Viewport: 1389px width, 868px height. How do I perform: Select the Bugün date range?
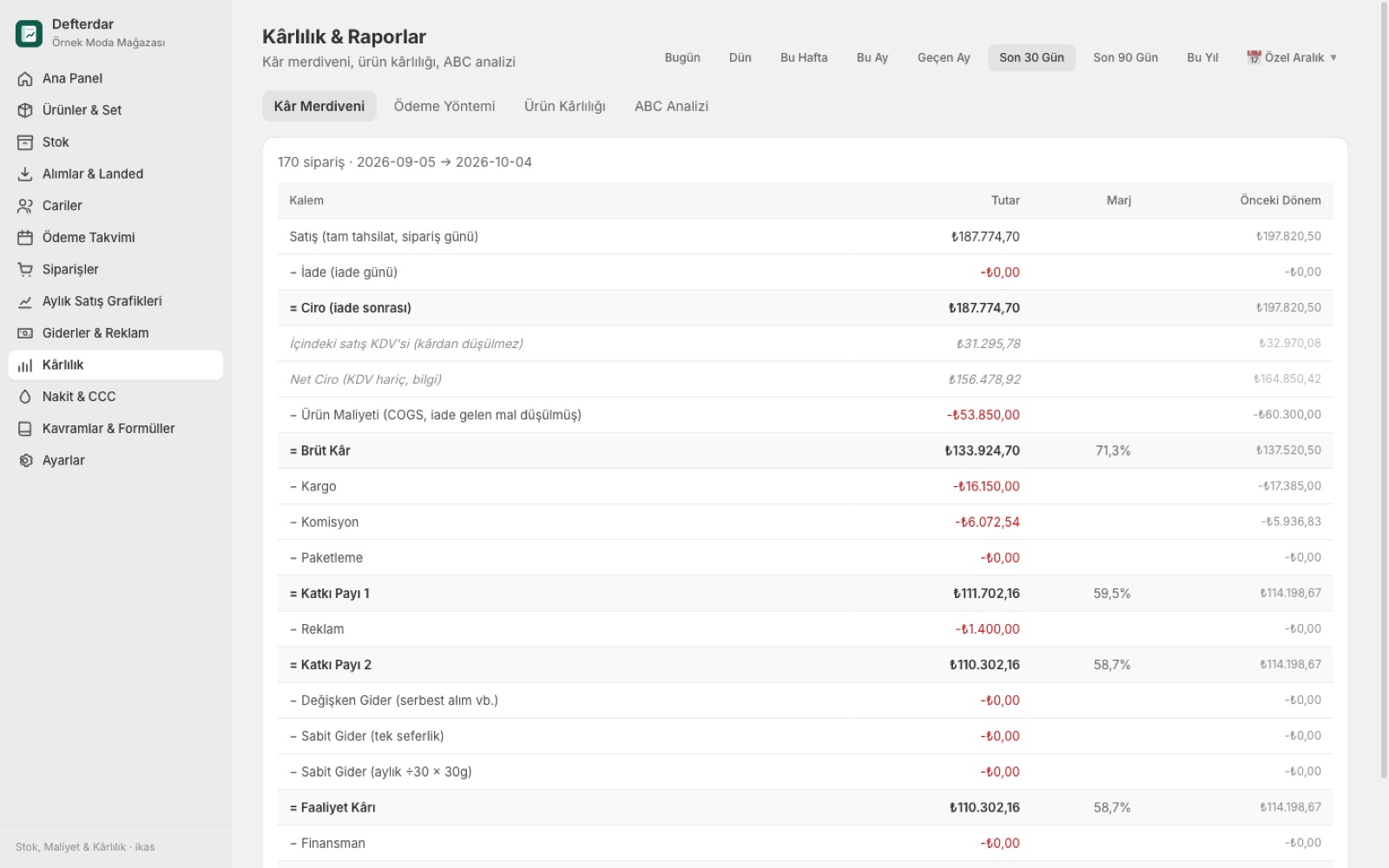point(682,57)
